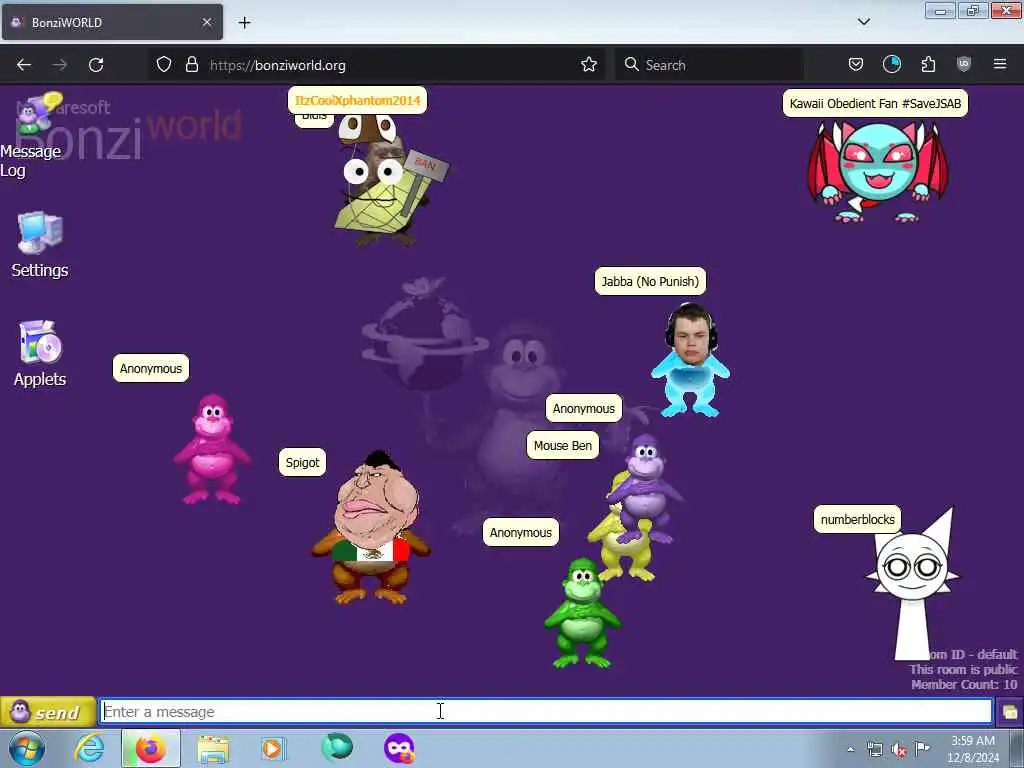The height and width of the screenshot is (768, 1024).
Task: Open Windows Explorer folder in taskbar
Action: [213, 748]
